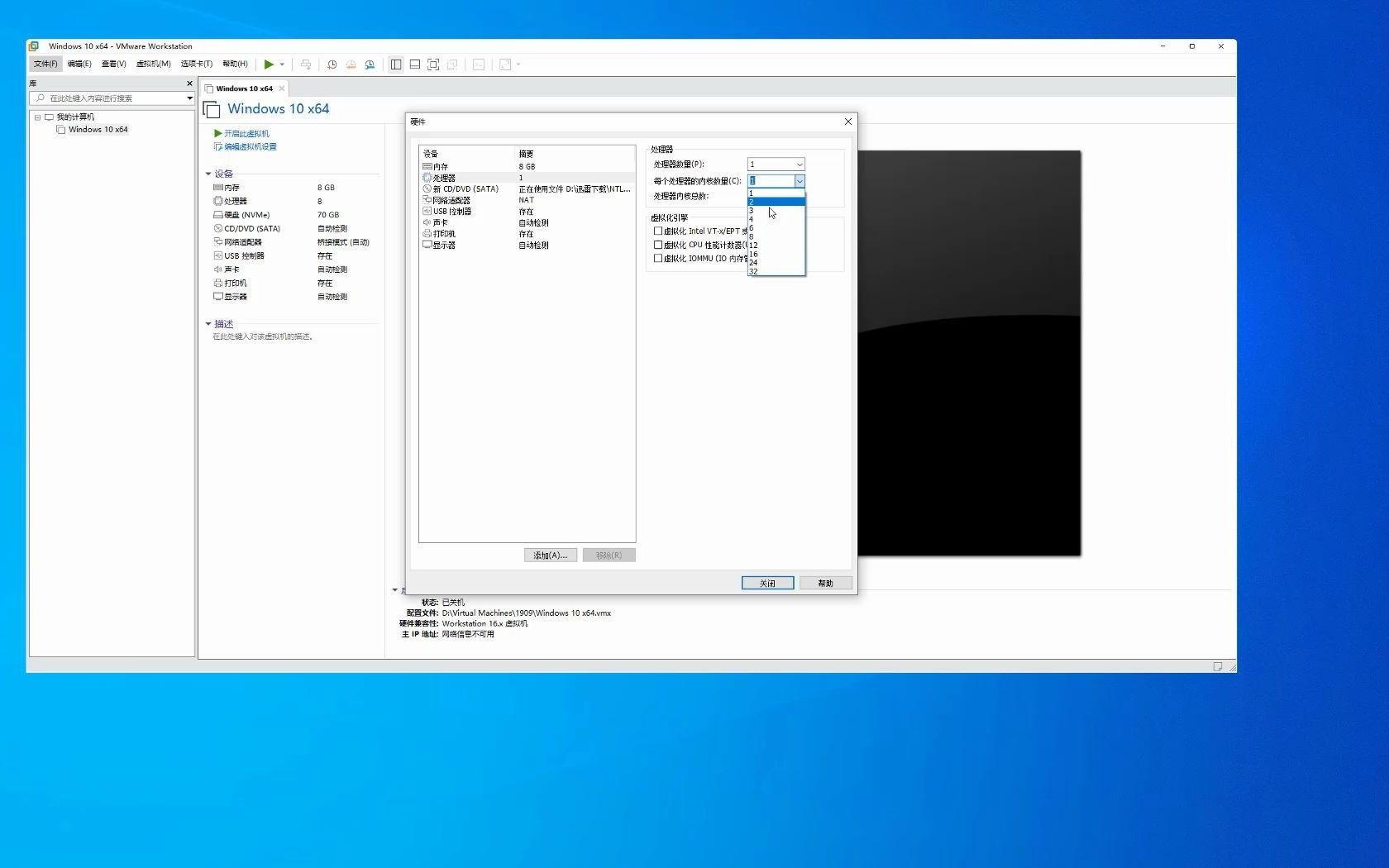The image size is (1389, 868).
Task: Open the 编辑(E) menu
Action: [x=79, y=64]
